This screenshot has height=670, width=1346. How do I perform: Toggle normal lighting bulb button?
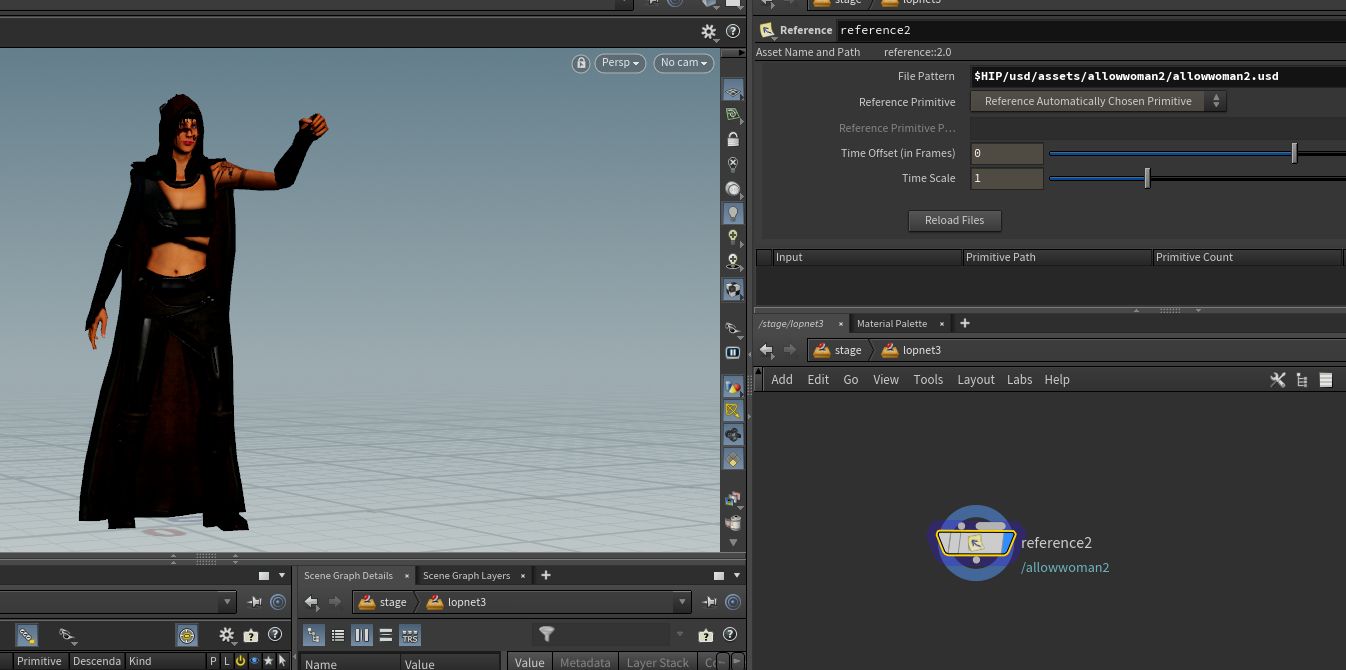point(733,213)
